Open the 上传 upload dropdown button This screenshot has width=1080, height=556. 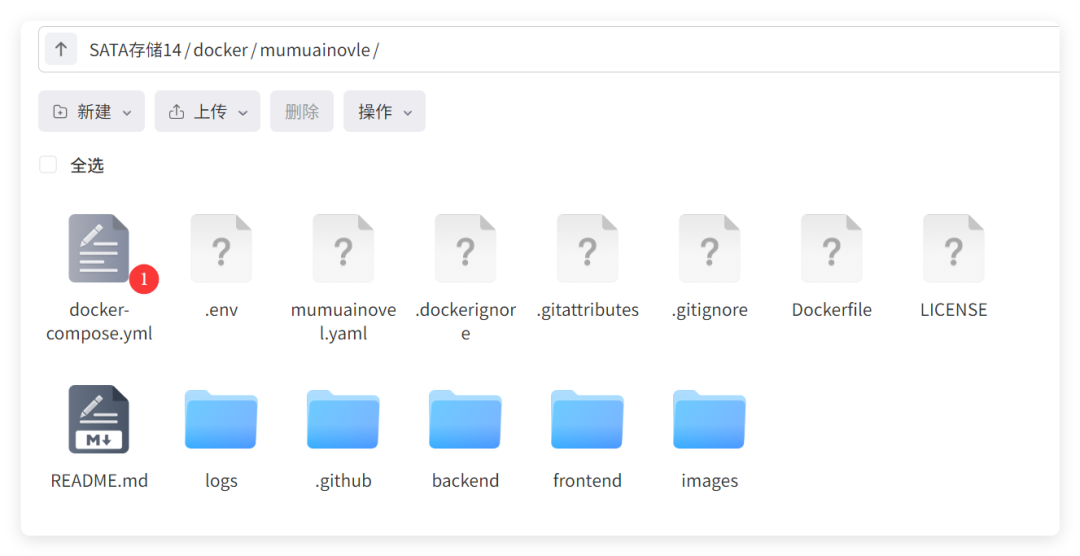(x=207, y=111)
